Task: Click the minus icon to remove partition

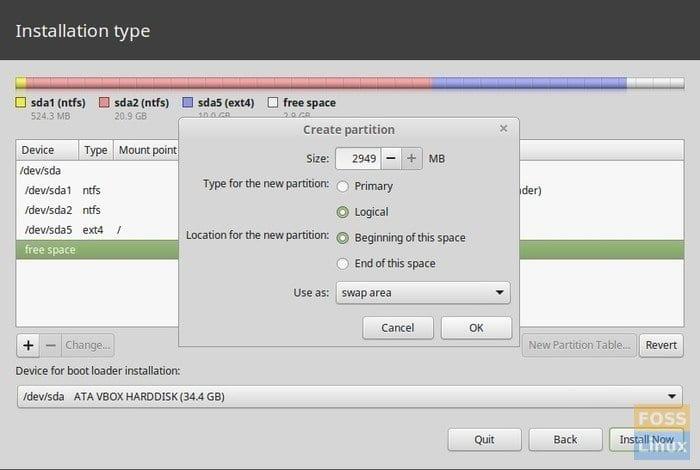Action: tap(50, 345)
